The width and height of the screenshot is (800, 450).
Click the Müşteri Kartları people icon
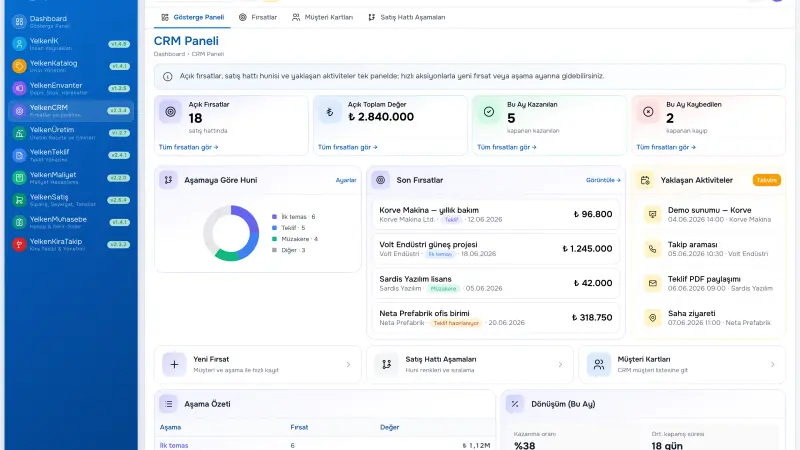(x=598, y=364)
